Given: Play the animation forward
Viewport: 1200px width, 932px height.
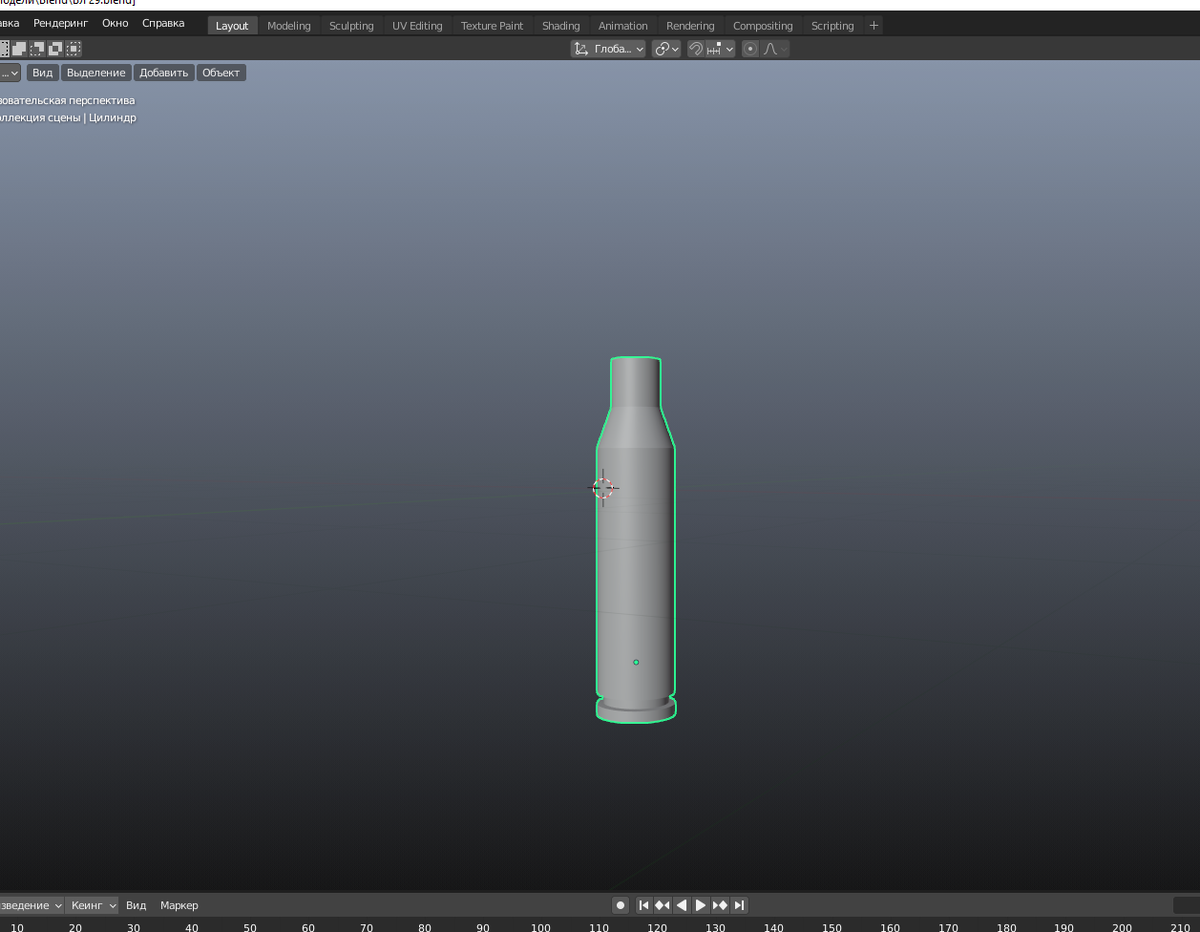Looking at the screenshot, I should point(701,905).
